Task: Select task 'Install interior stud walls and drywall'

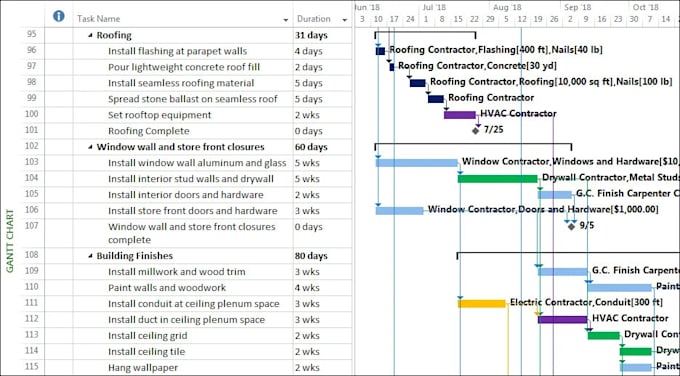Action: (191, 179)
